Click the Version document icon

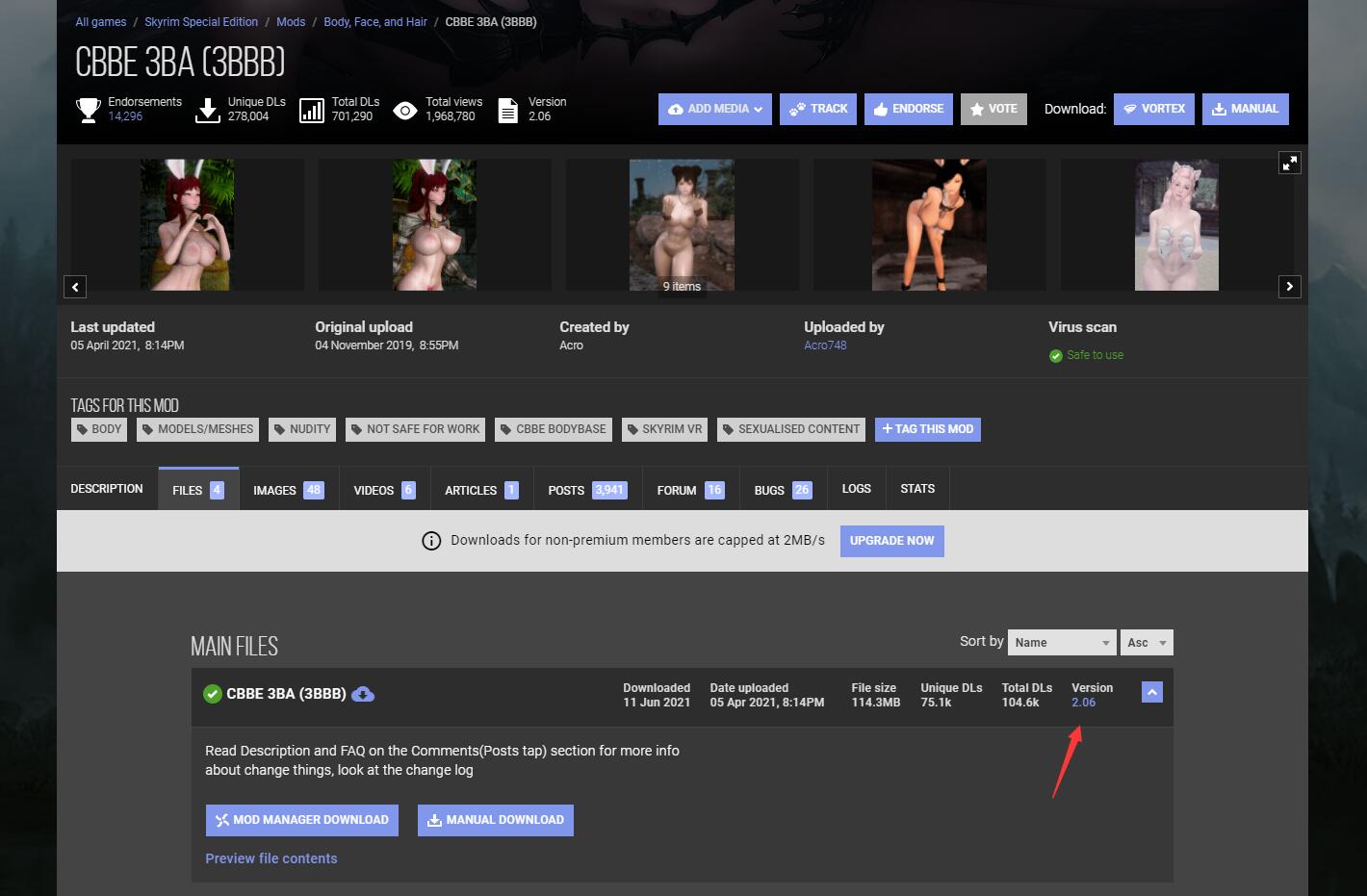507,110
